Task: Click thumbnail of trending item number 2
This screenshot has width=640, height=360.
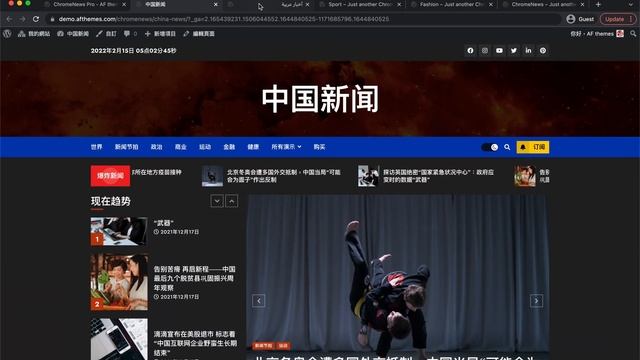Action: tap(119, 282)
